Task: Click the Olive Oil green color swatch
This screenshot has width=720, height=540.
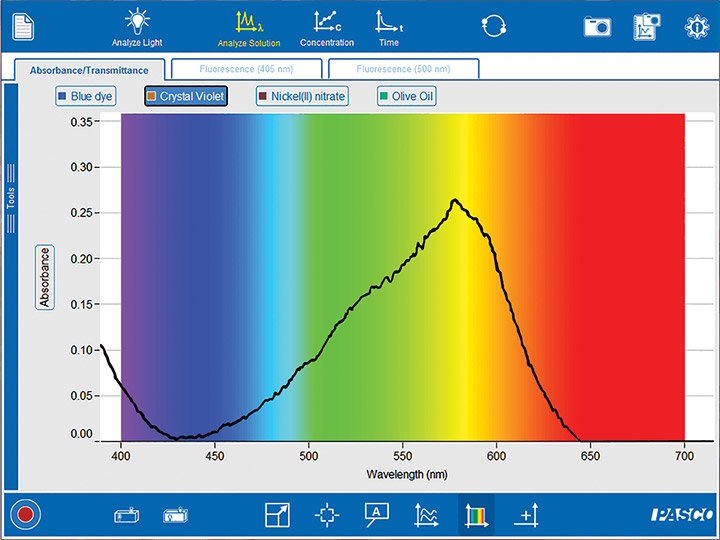Action: pos(384,96)
